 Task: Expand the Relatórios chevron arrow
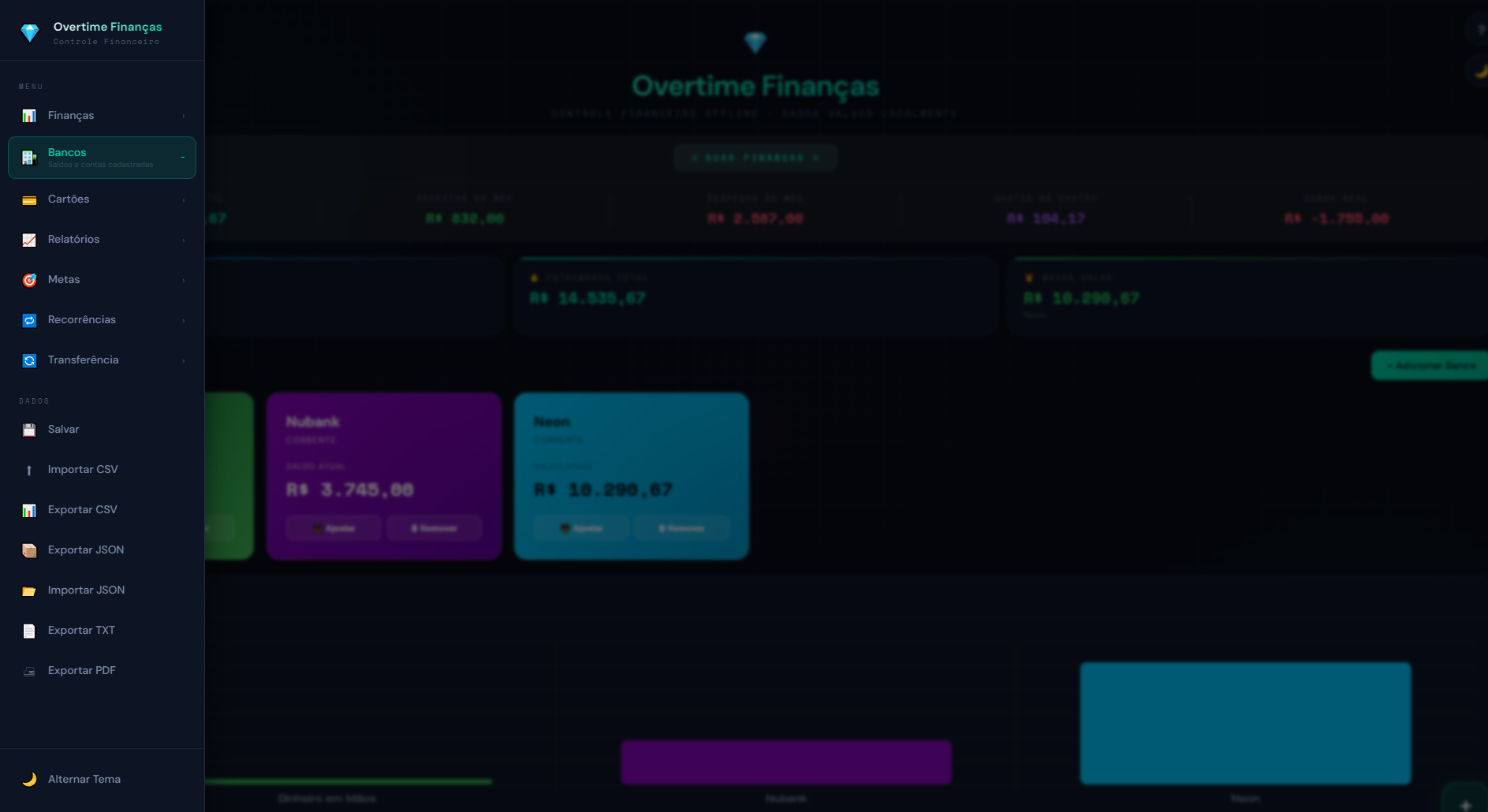tap(183, 240)
